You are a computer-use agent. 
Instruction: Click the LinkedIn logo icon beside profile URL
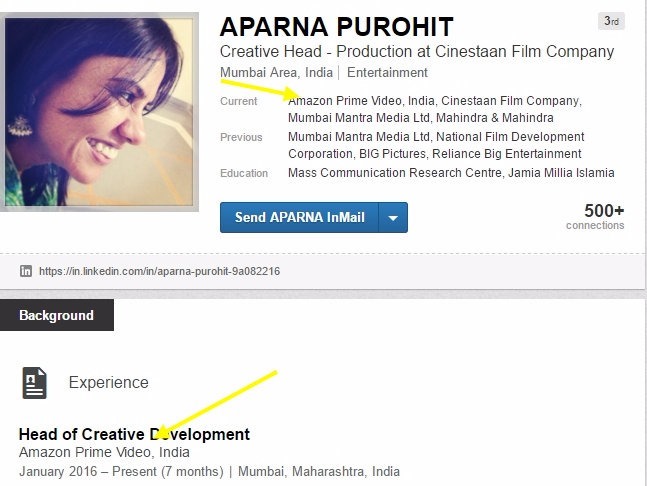click(x=26, y=271)
